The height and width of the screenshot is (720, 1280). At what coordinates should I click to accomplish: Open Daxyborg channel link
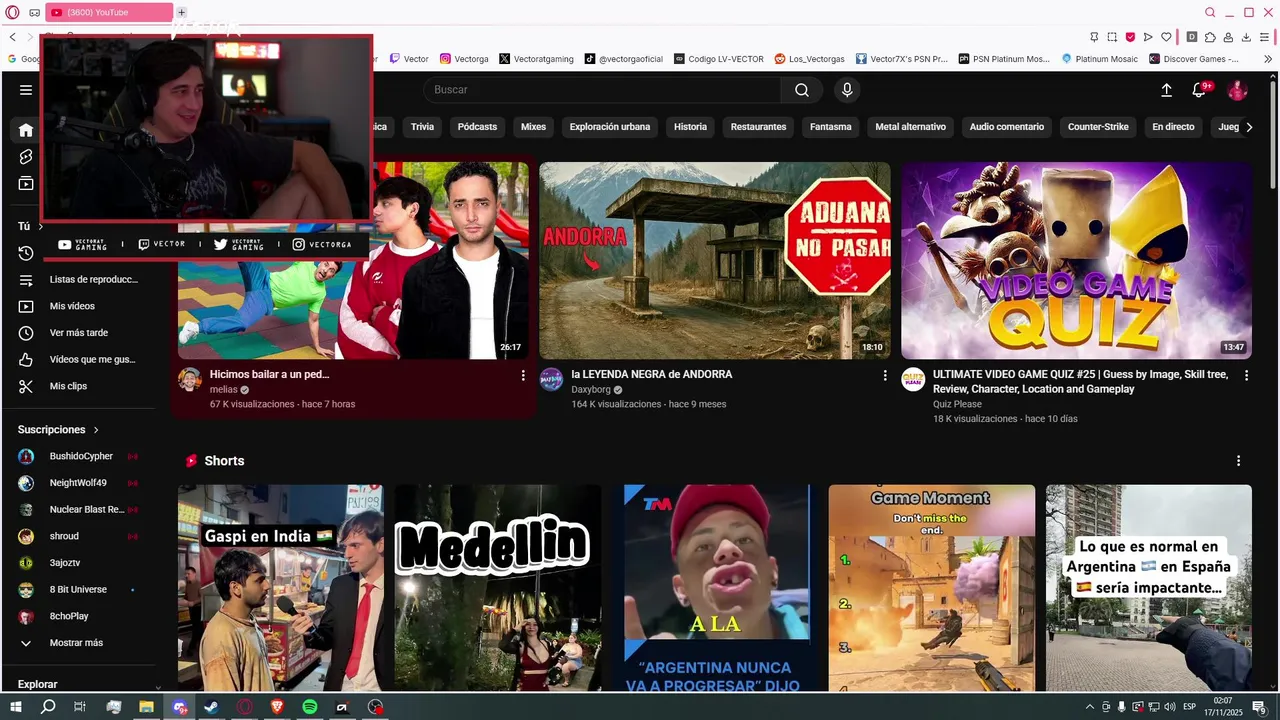[x=590, y=389]
